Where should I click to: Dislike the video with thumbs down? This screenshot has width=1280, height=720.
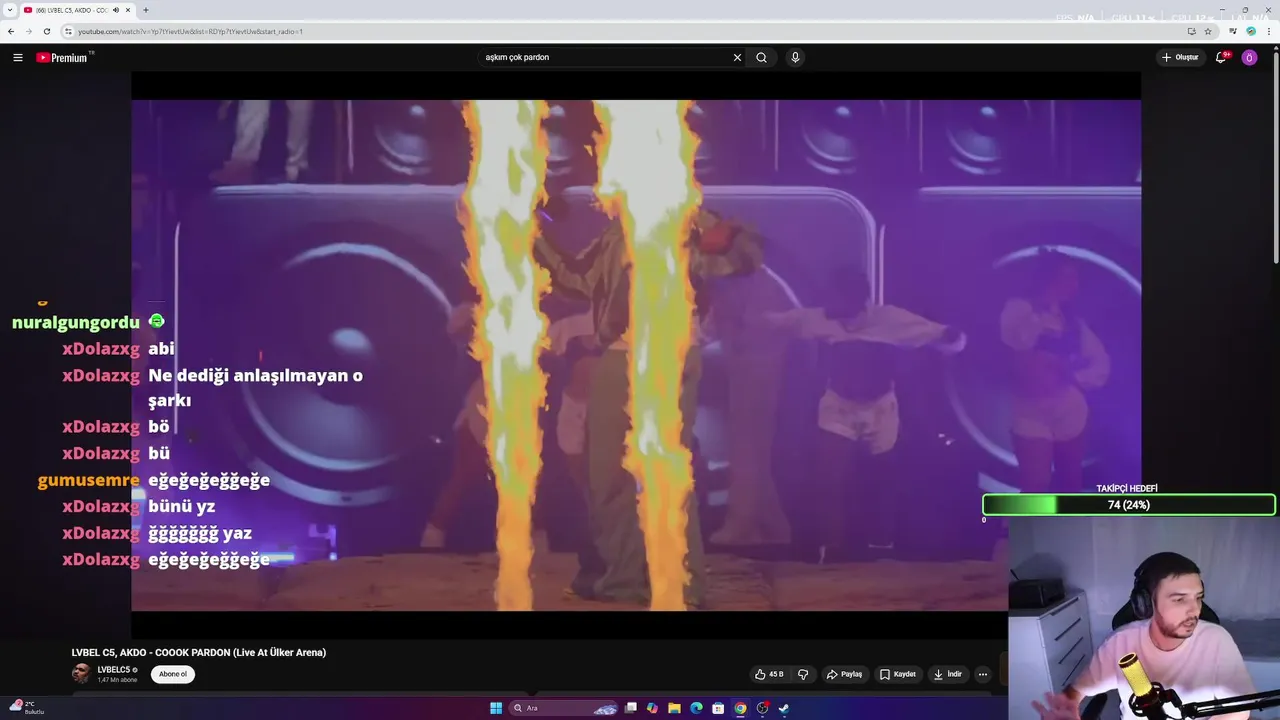tap(803, 674)
